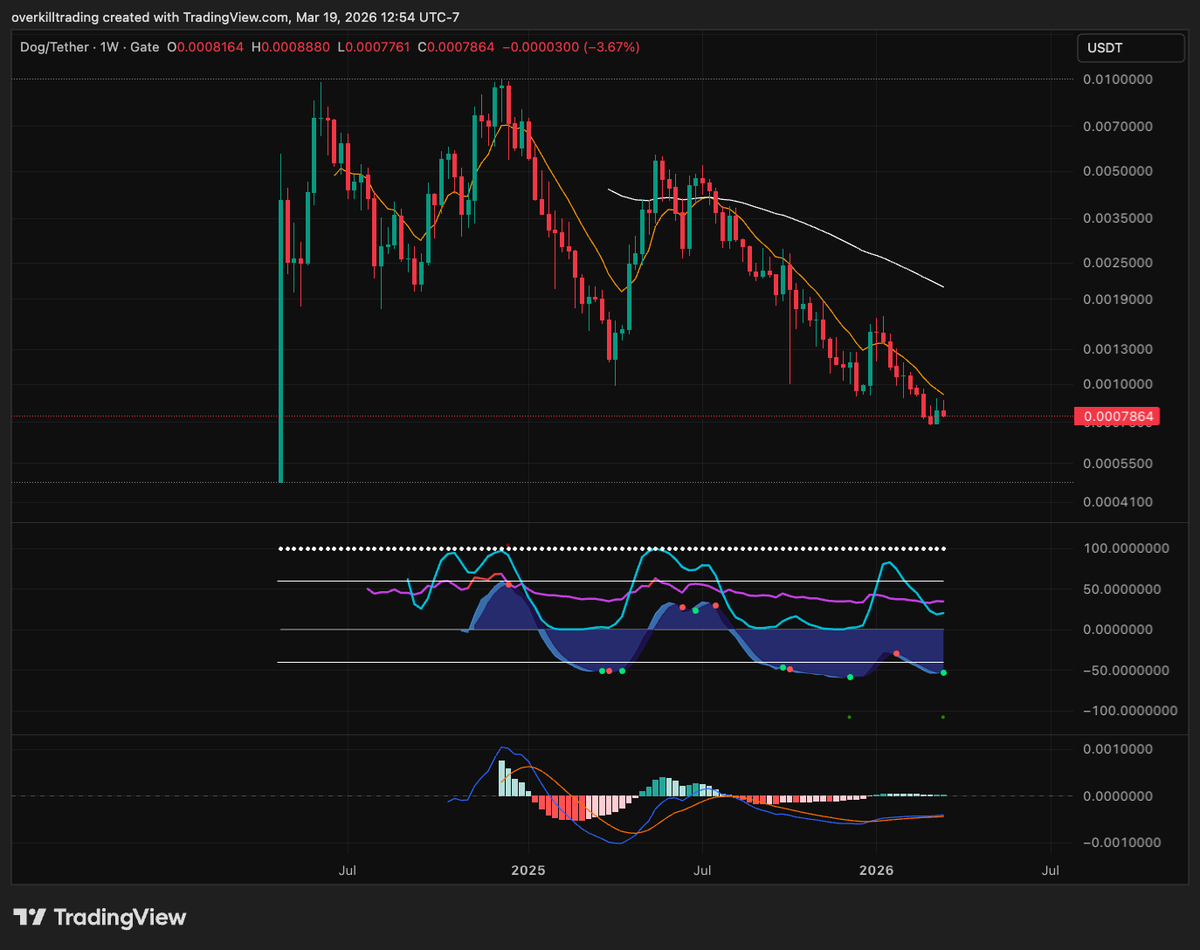Select the Jul label on the time axis
Viewport: 1200px width, 950px height.
pos(347,870)
